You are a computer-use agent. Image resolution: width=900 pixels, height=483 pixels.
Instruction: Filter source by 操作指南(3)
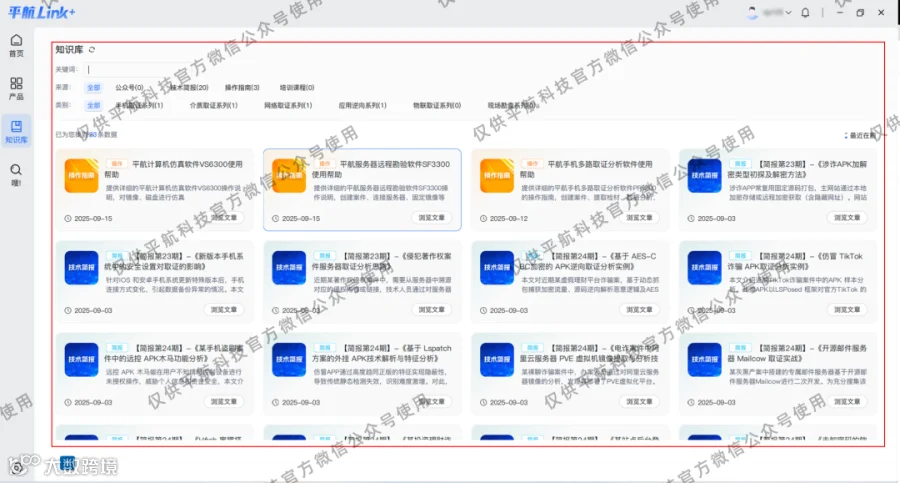coord(242,88)
